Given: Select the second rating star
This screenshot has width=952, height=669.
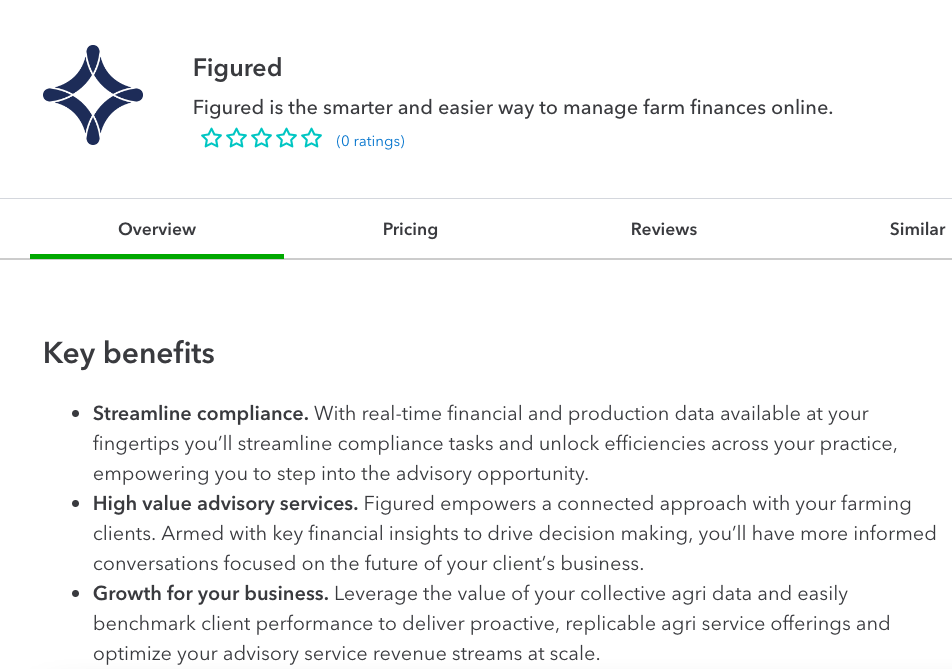Looking at the screenshot, I should (236, 139).
